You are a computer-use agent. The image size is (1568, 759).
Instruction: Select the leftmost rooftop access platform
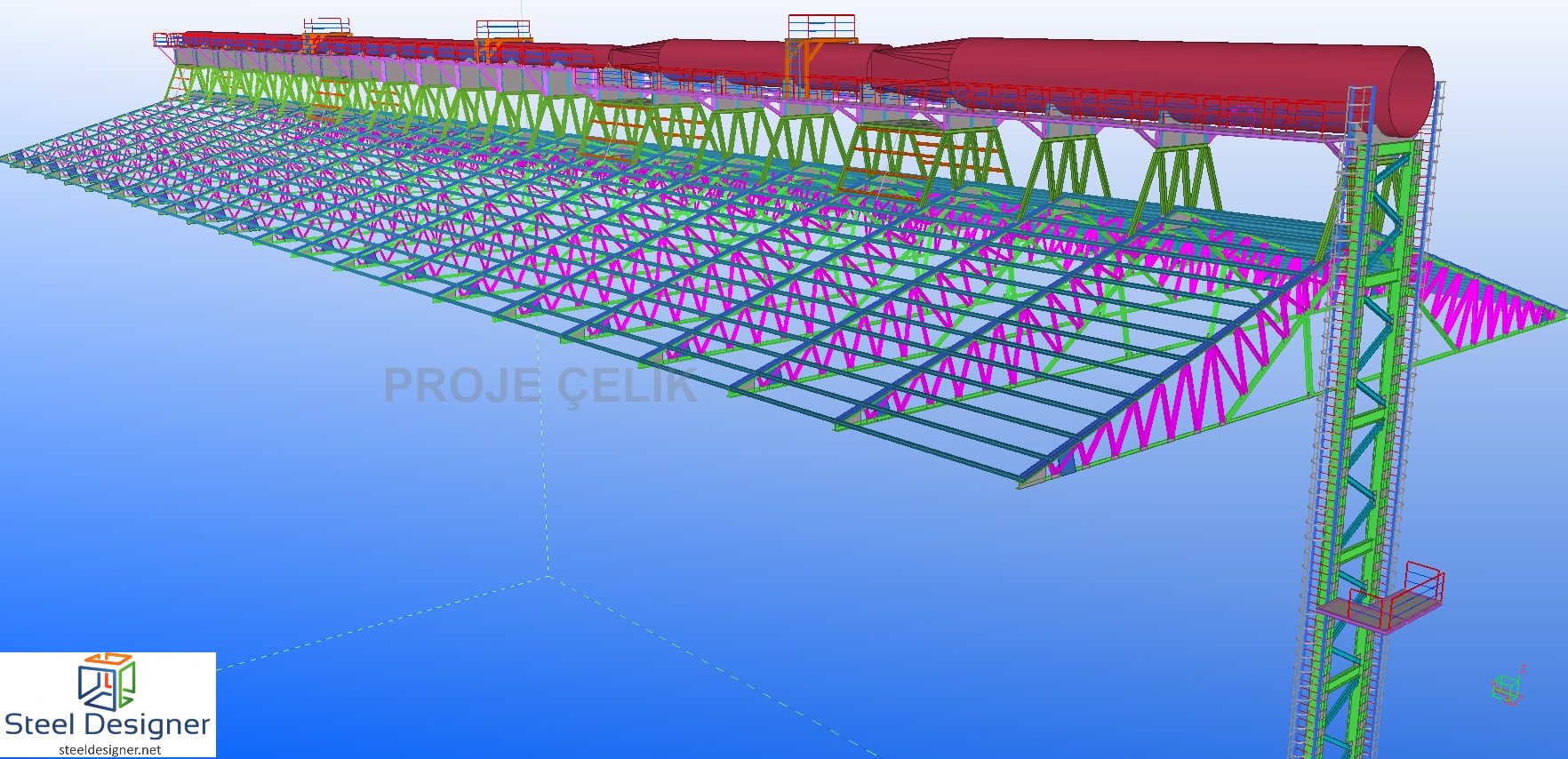[x=326, y=27]
